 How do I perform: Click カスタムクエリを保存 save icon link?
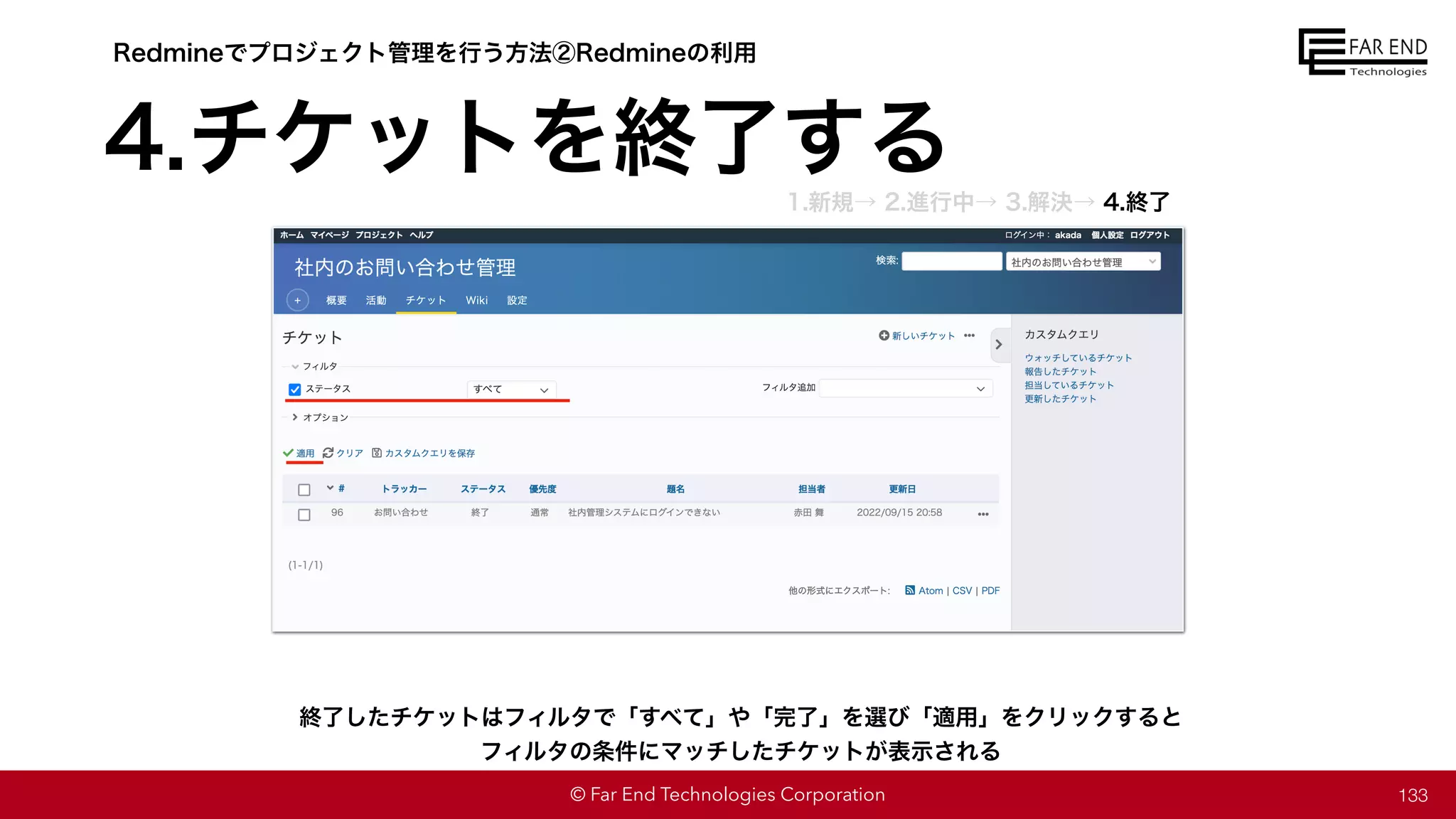tap(424, 453)
